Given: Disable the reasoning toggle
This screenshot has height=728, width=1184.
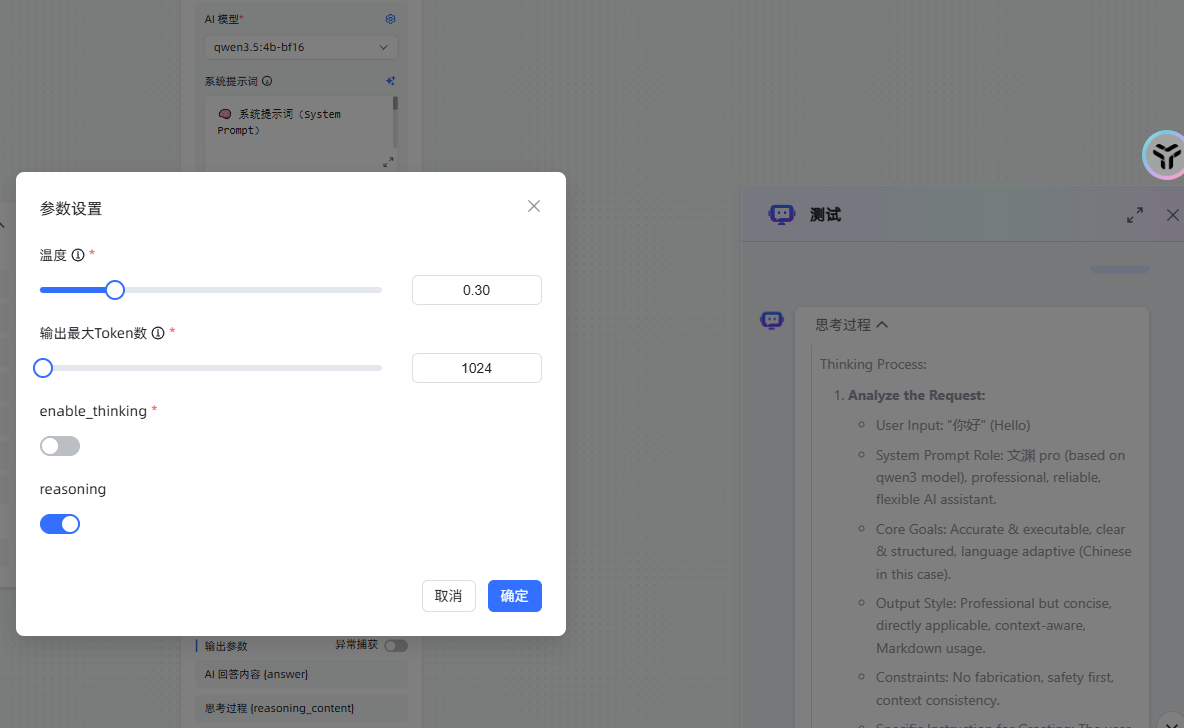Looking at the screenshot, I should tap(60, 524).
